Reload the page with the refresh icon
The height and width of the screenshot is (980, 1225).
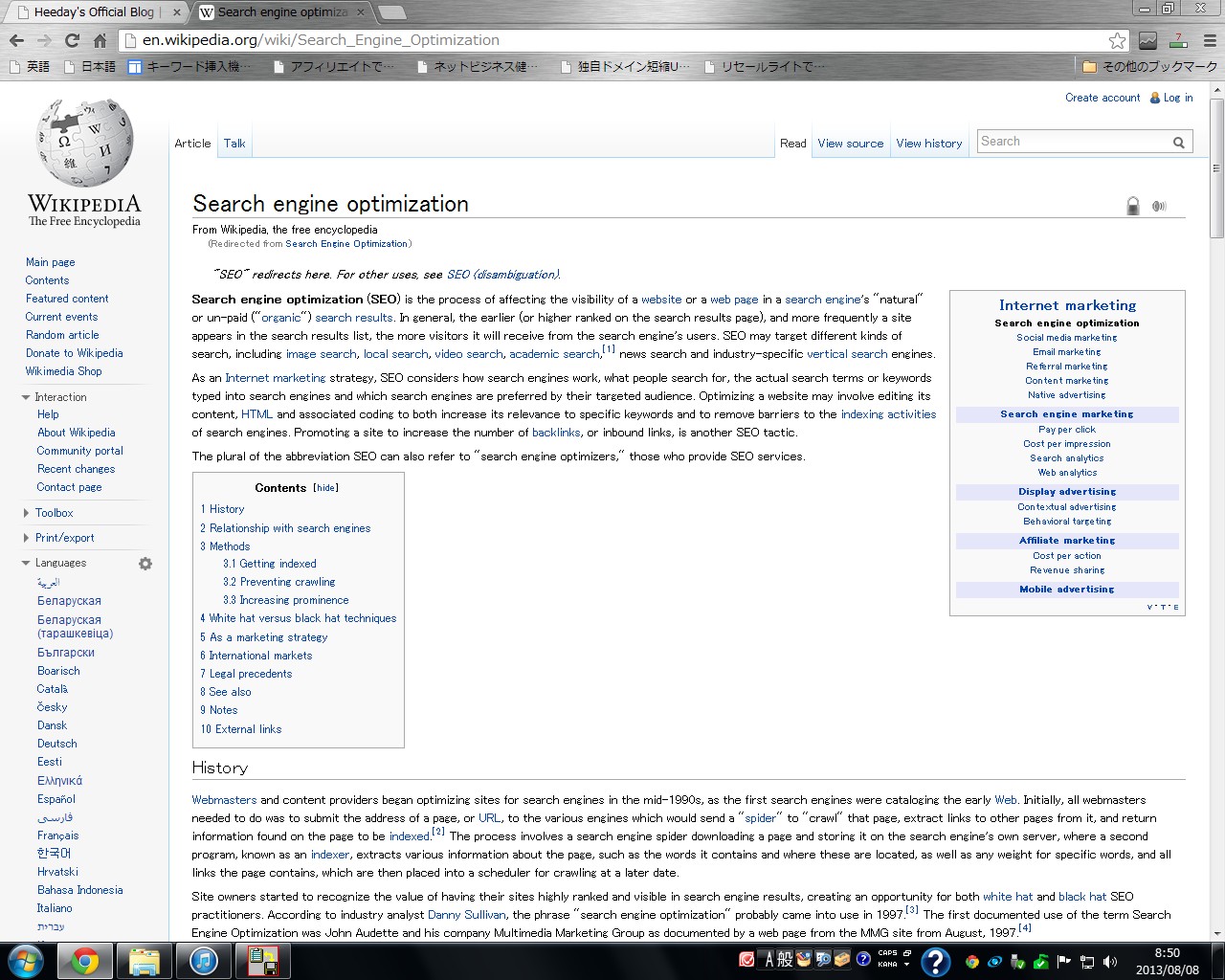point(72,40)
